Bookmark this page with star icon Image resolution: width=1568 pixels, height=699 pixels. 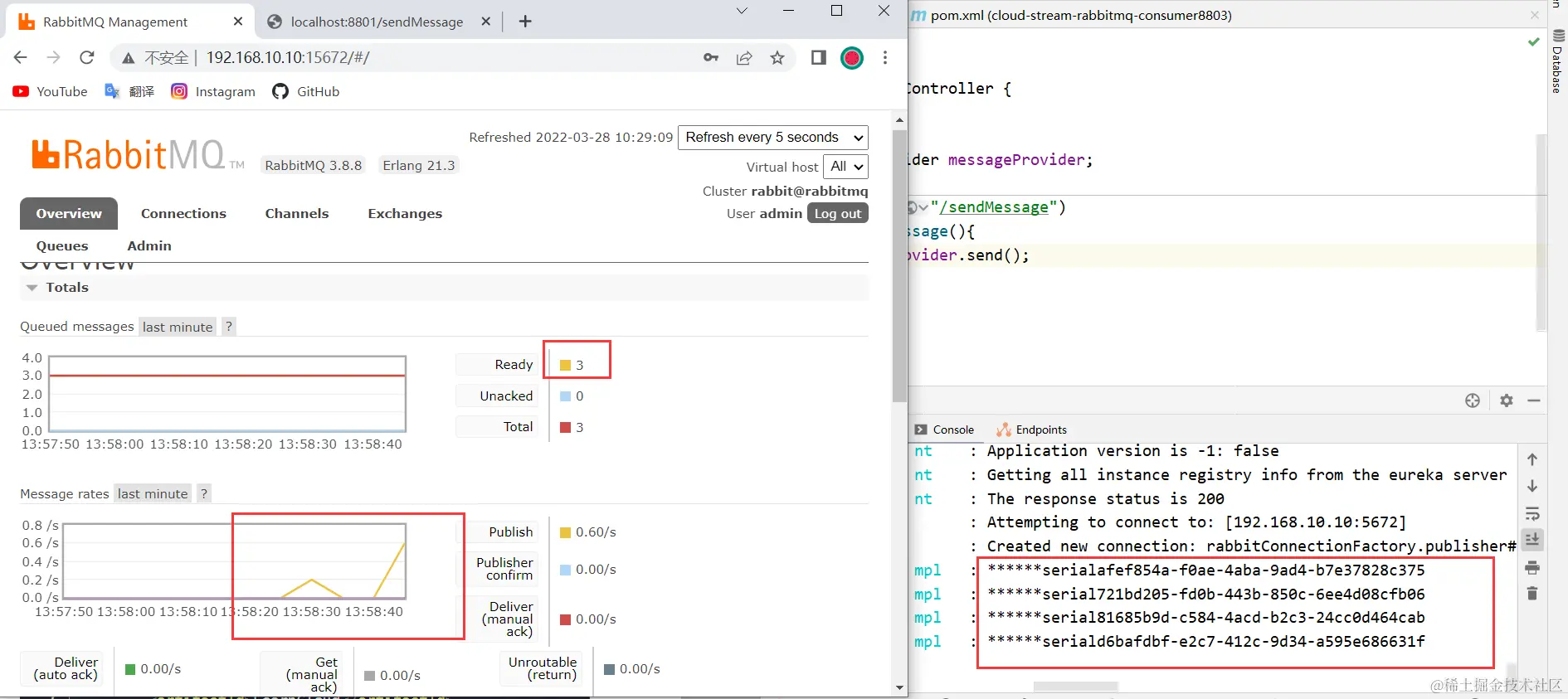(x=777, y=57)
